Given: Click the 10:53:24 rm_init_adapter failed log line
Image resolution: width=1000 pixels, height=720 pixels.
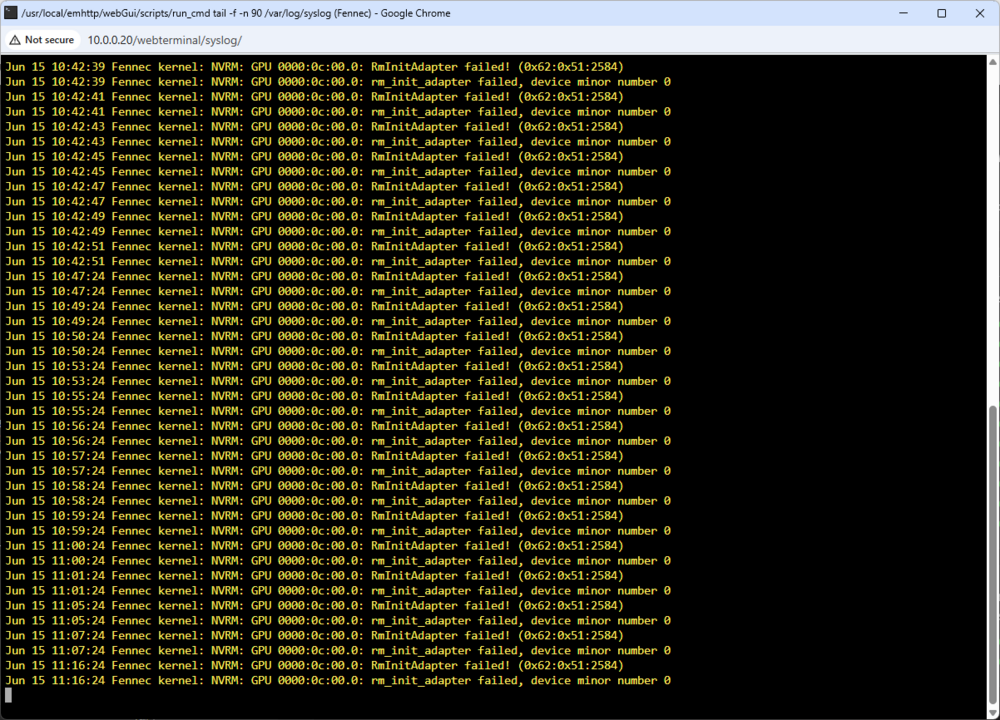Looking at the screenshot, I should click(338, 381).
